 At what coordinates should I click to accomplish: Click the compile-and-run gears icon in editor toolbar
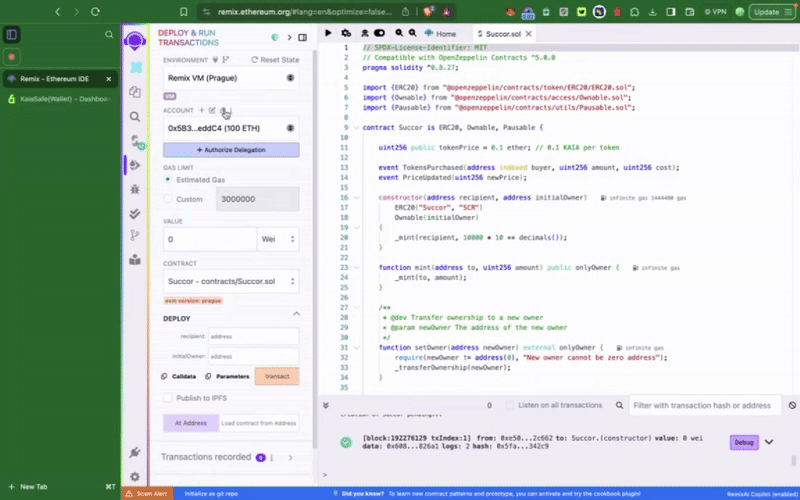point(346,33)
